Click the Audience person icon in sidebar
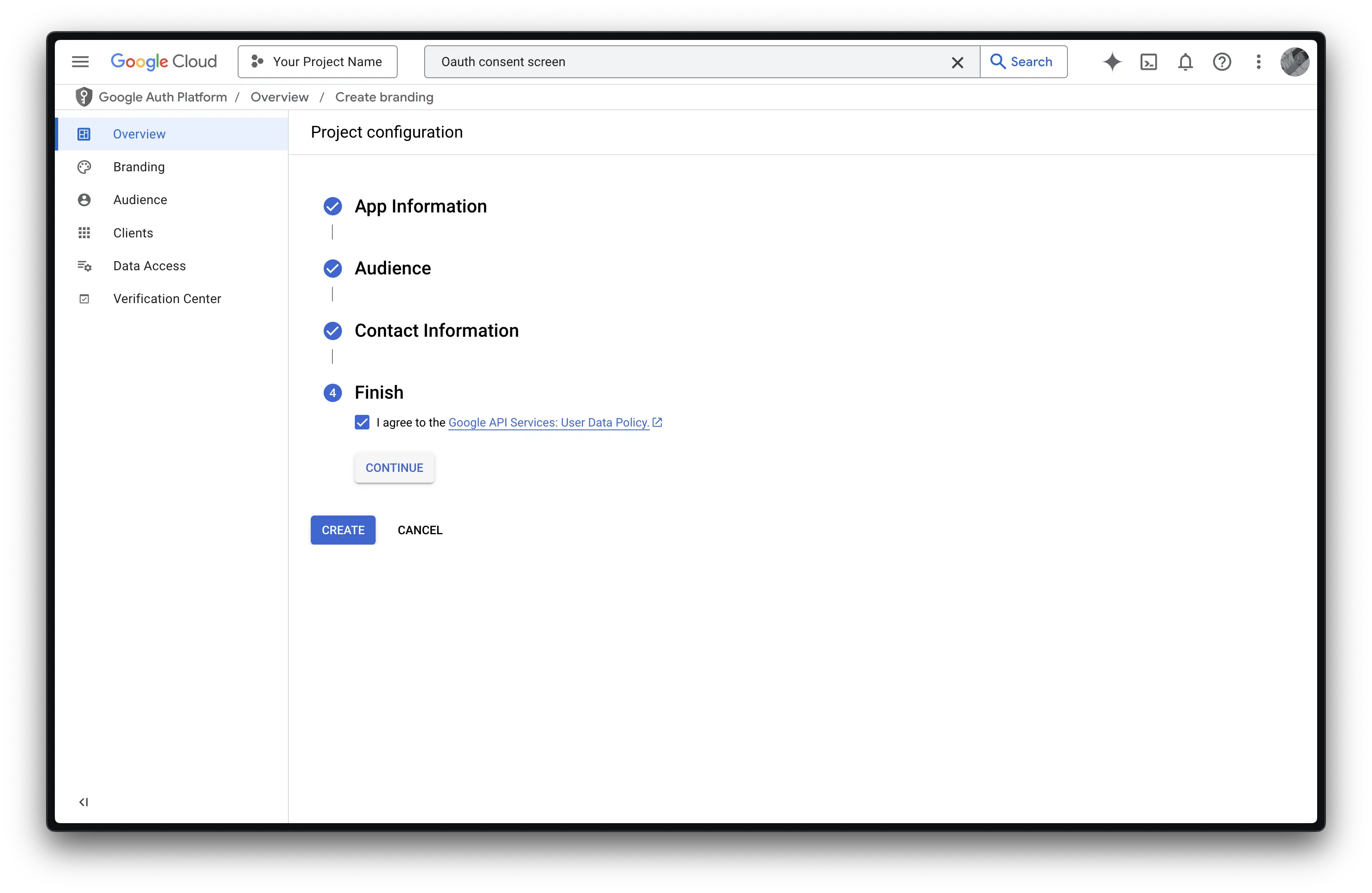This screenshot has width=1372, height=893. point(84,200)
